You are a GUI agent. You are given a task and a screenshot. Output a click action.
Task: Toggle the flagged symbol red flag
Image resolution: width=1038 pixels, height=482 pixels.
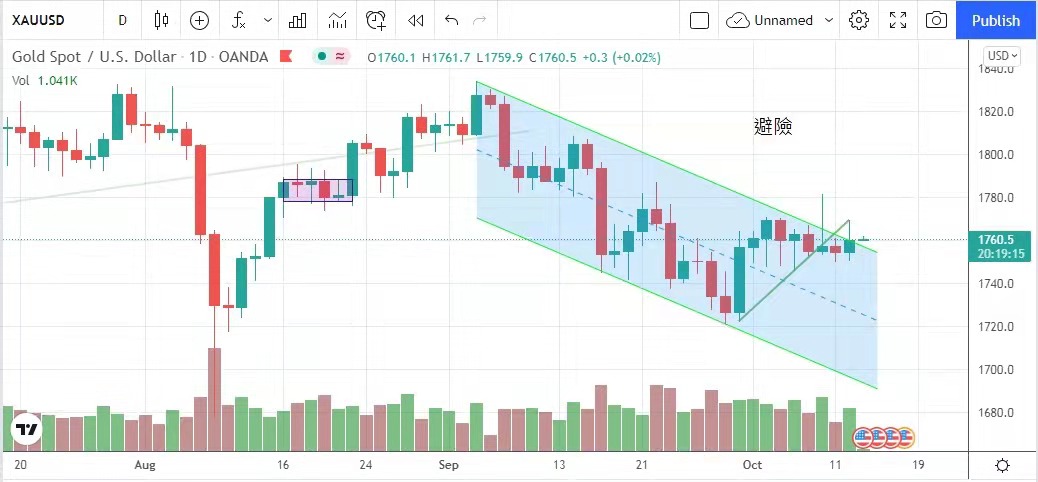pos(286,57)
